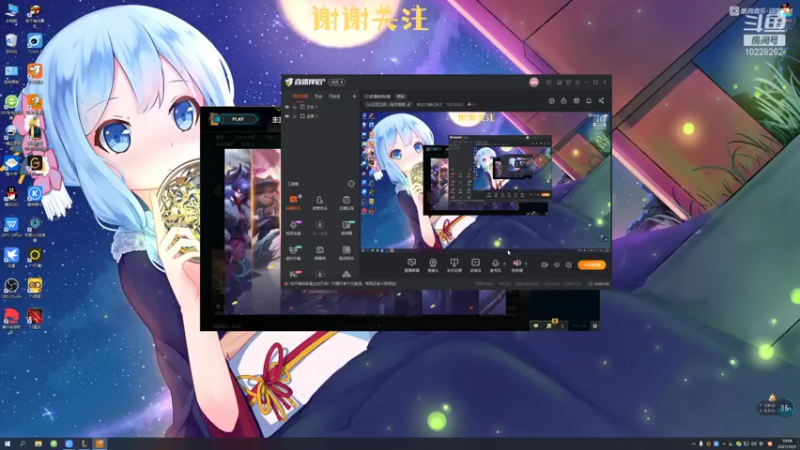Open the hamburger menu in companion title bar

pos(577,82)
